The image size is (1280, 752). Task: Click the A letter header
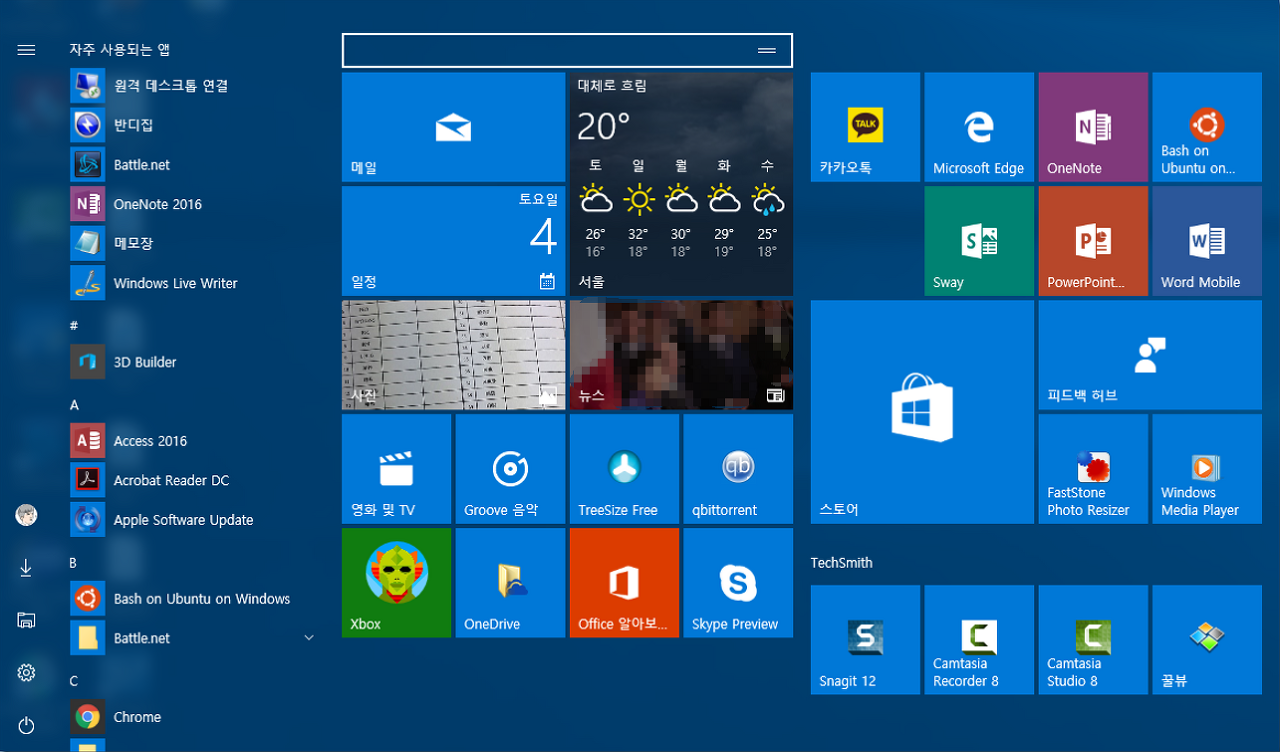tap(74, 405)
